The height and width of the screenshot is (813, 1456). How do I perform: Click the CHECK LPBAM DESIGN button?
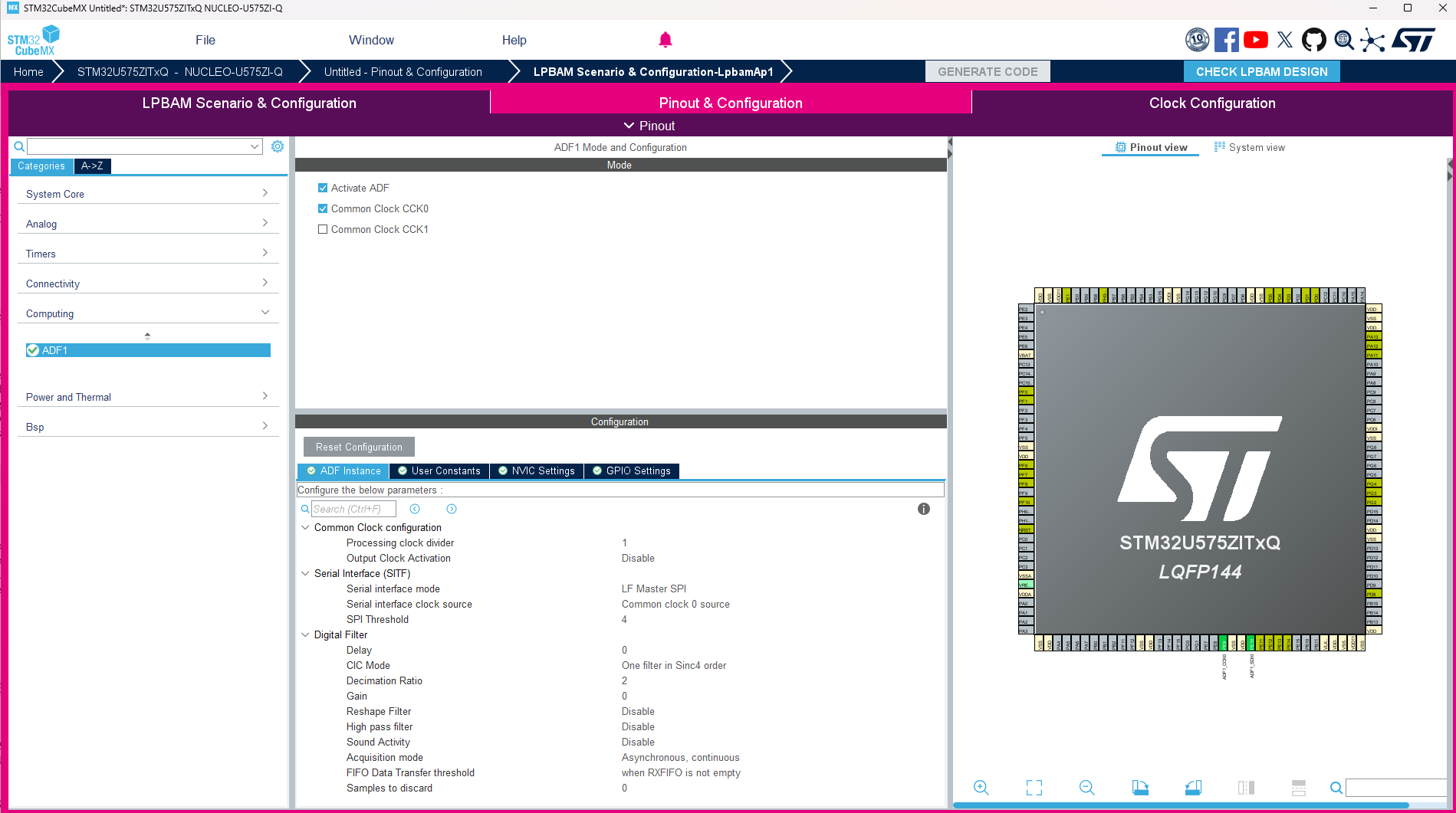point(1261,71)
